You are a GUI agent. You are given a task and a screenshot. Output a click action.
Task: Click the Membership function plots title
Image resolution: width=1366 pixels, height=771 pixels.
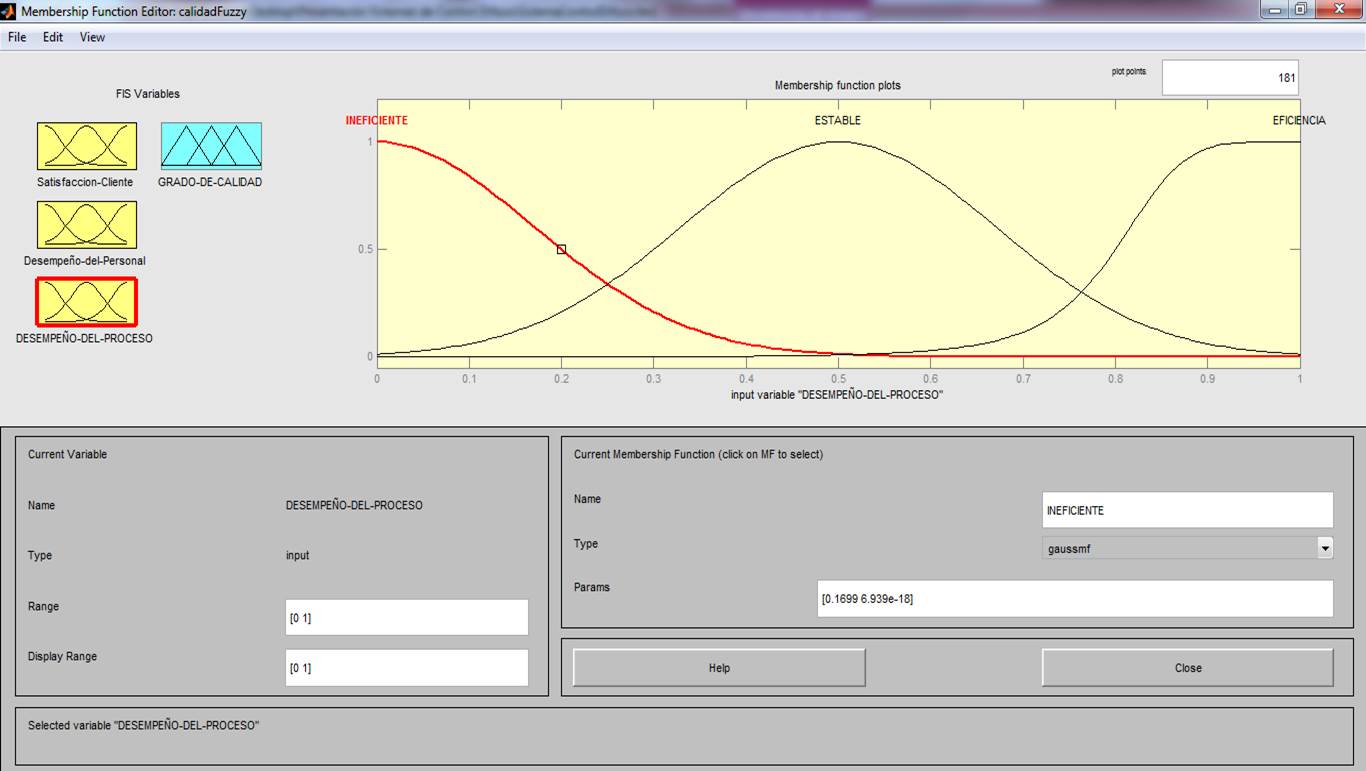click(x=838, y=86)
